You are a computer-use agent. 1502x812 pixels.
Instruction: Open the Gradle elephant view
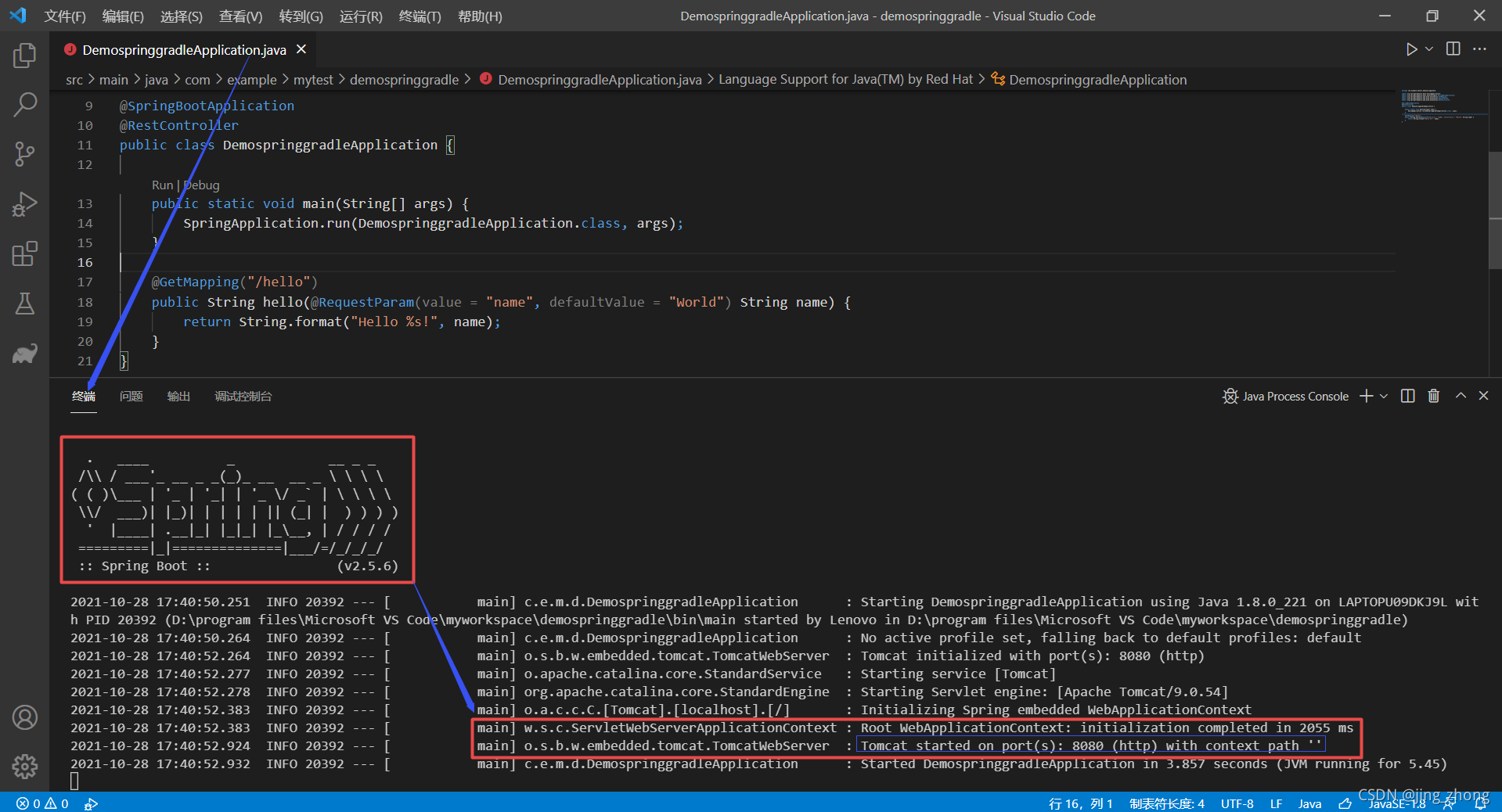click(x=24, y=354)
